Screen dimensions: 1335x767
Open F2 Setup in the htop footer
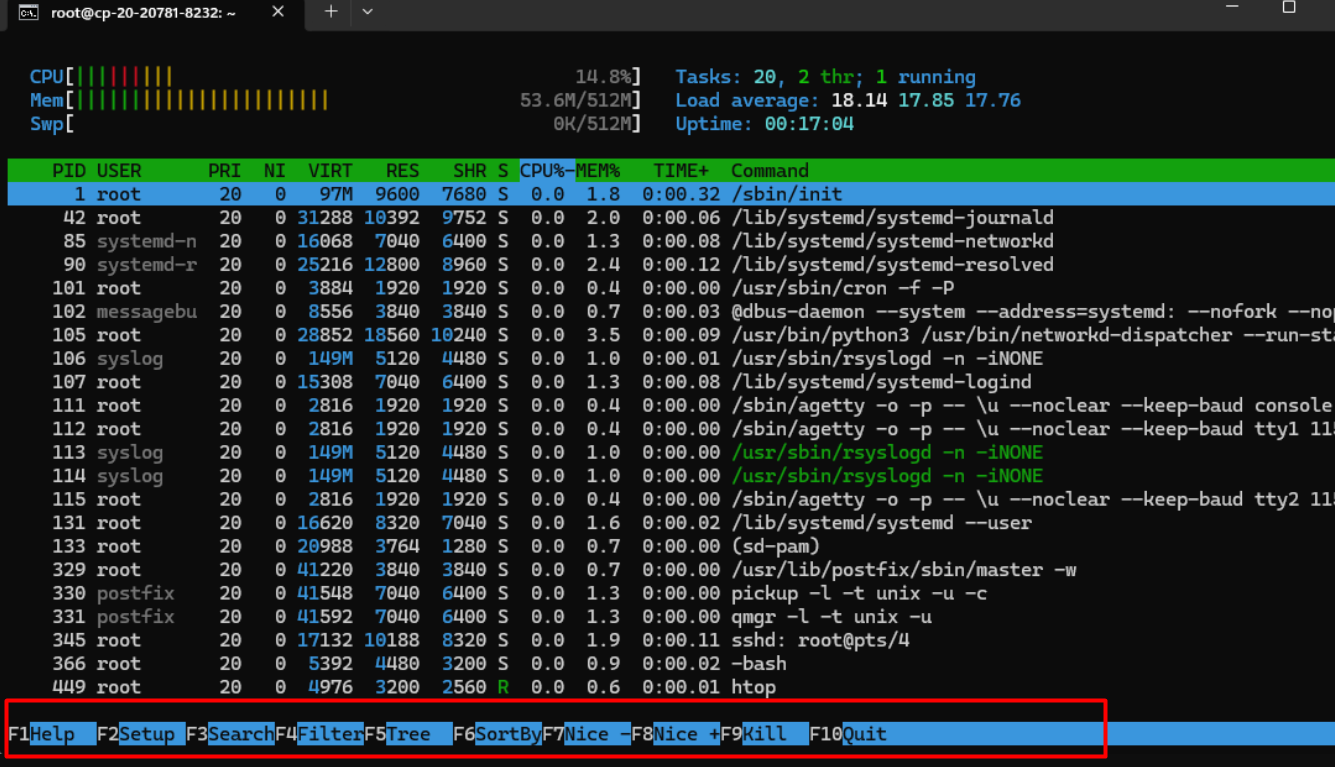pos(141,734)
